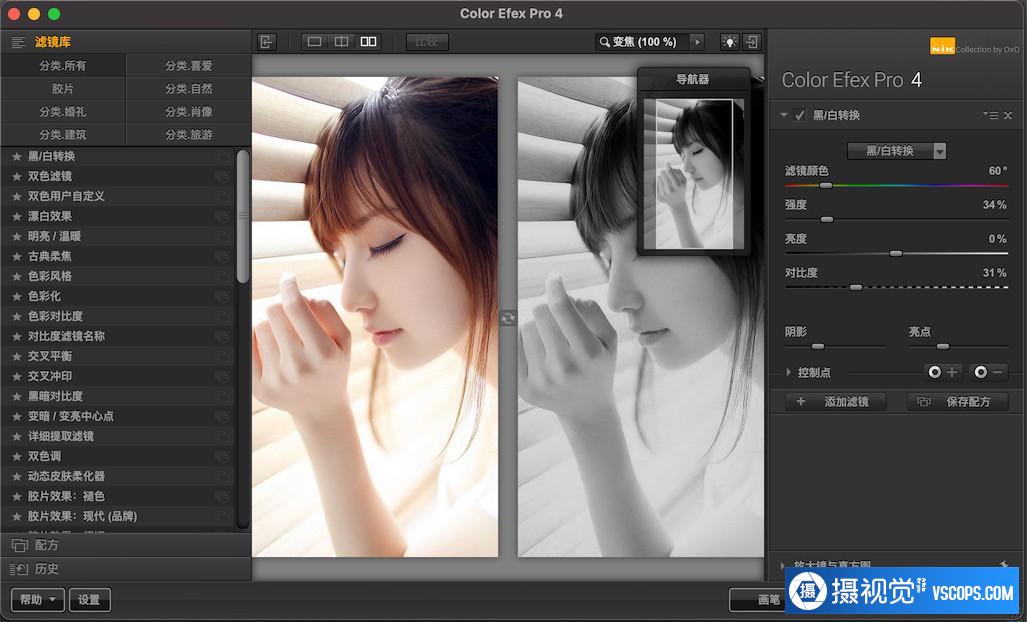Uncheck the 黑/白转换 filter checkbox
Screen dimensions: 1027x622
click(800, 115)
